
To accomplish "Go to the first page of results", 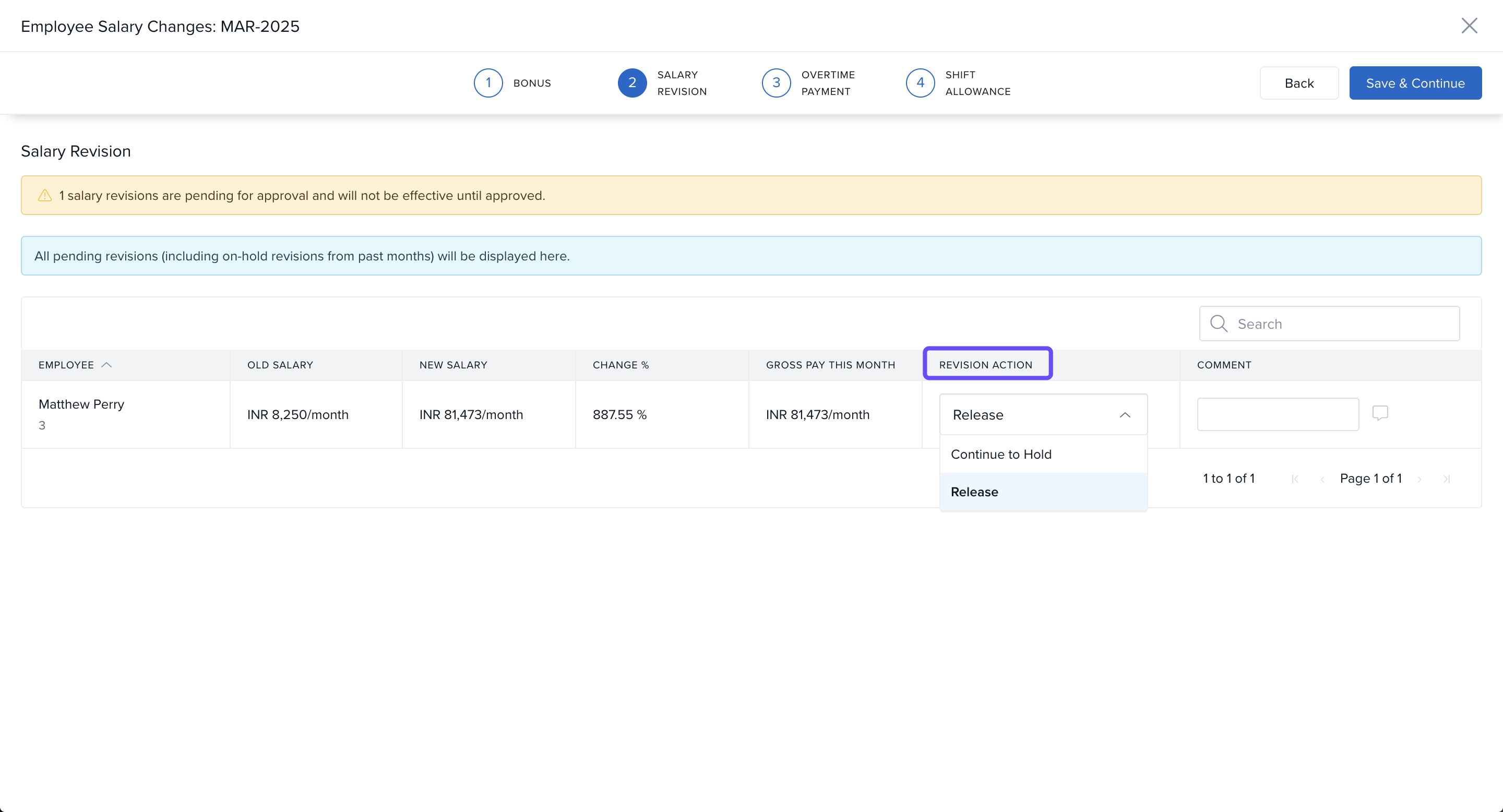I will pos(1295,479).
